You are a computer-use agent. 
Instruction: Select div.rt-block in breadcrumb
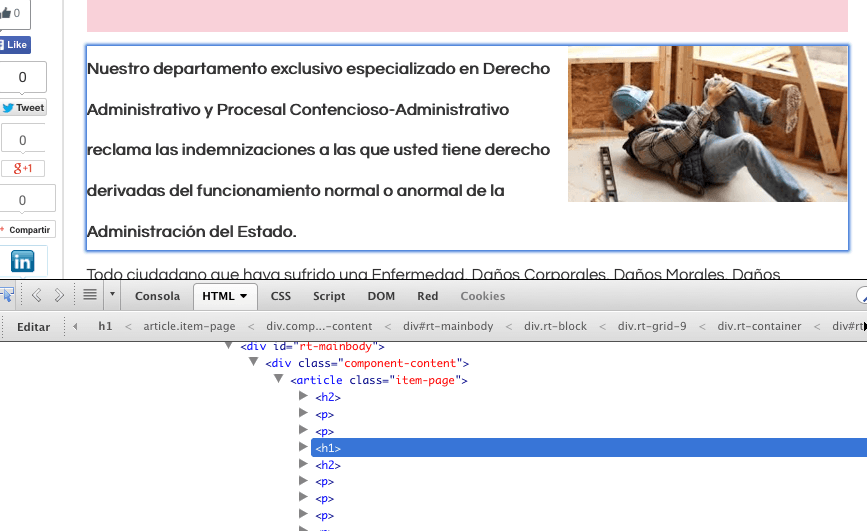point(555,326)
